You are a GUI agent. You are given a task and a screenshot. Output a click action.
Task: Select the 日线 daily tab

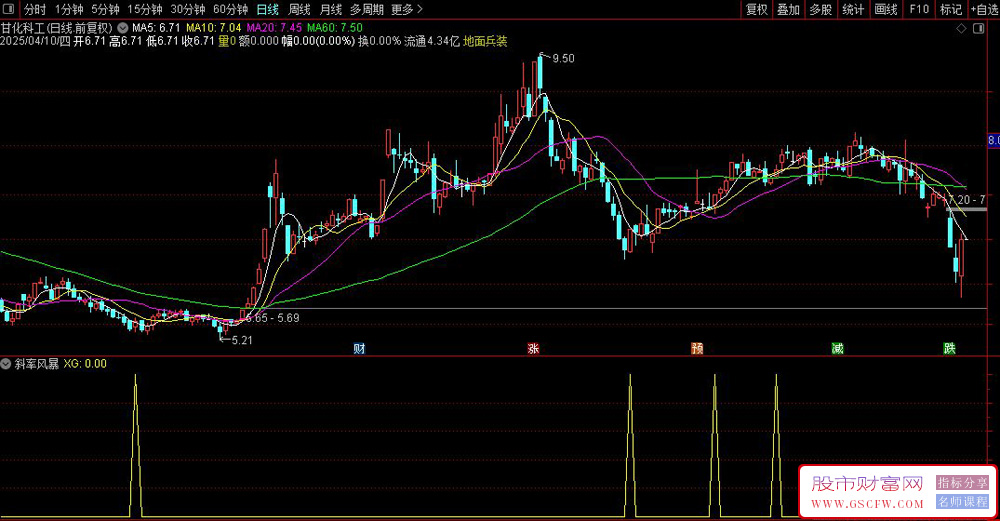point(268,10)
